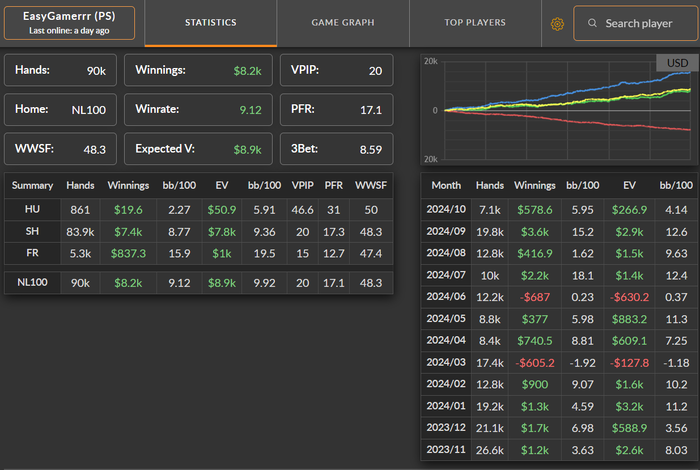Click the Search player input field

pos(638,23)
